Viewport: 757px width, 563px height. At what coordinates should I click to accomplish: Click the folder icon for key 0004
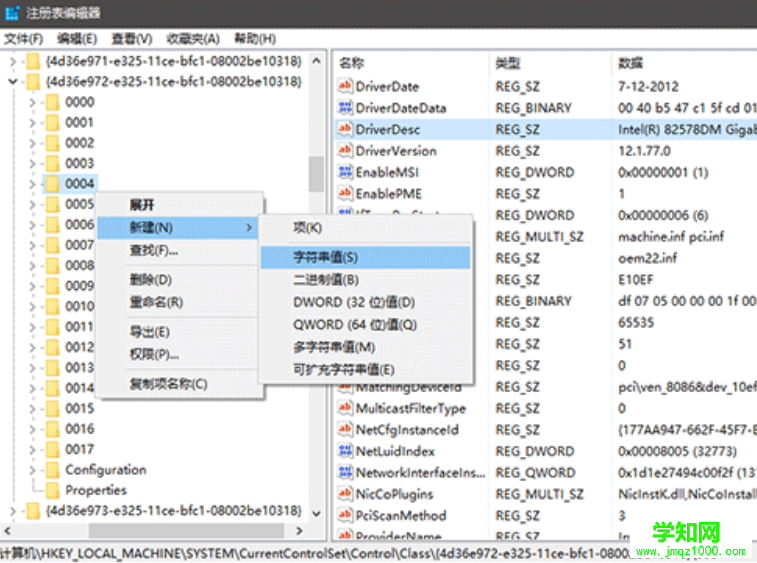(x=53, y=184)
